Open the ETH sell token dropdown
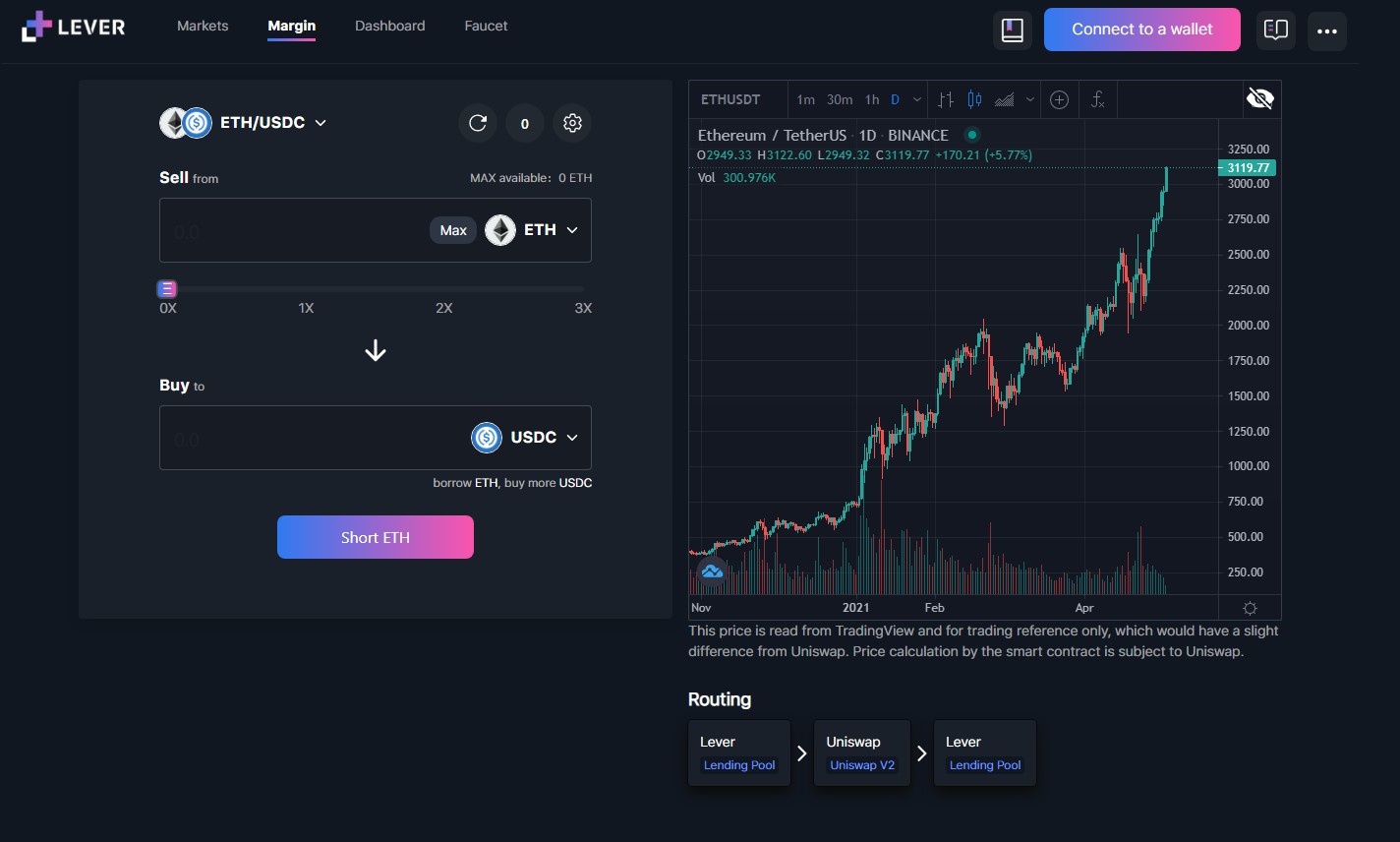1400x842 pixels. pyautogui.click(x=532, y=230)
